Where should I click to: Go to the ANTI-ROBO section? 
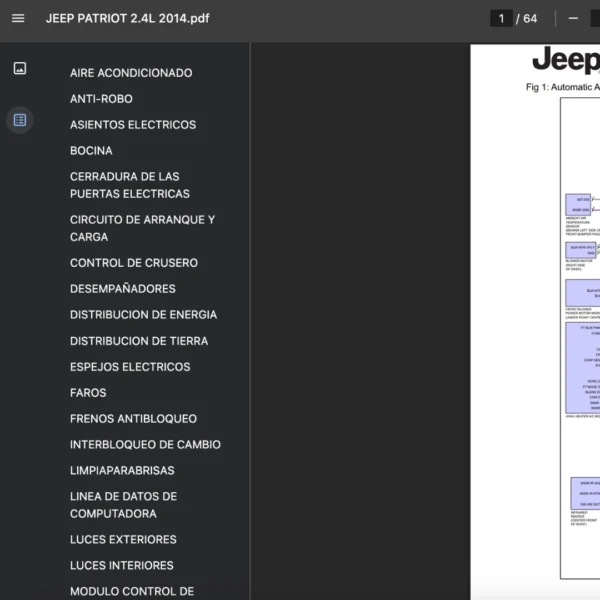coord(101,99)
